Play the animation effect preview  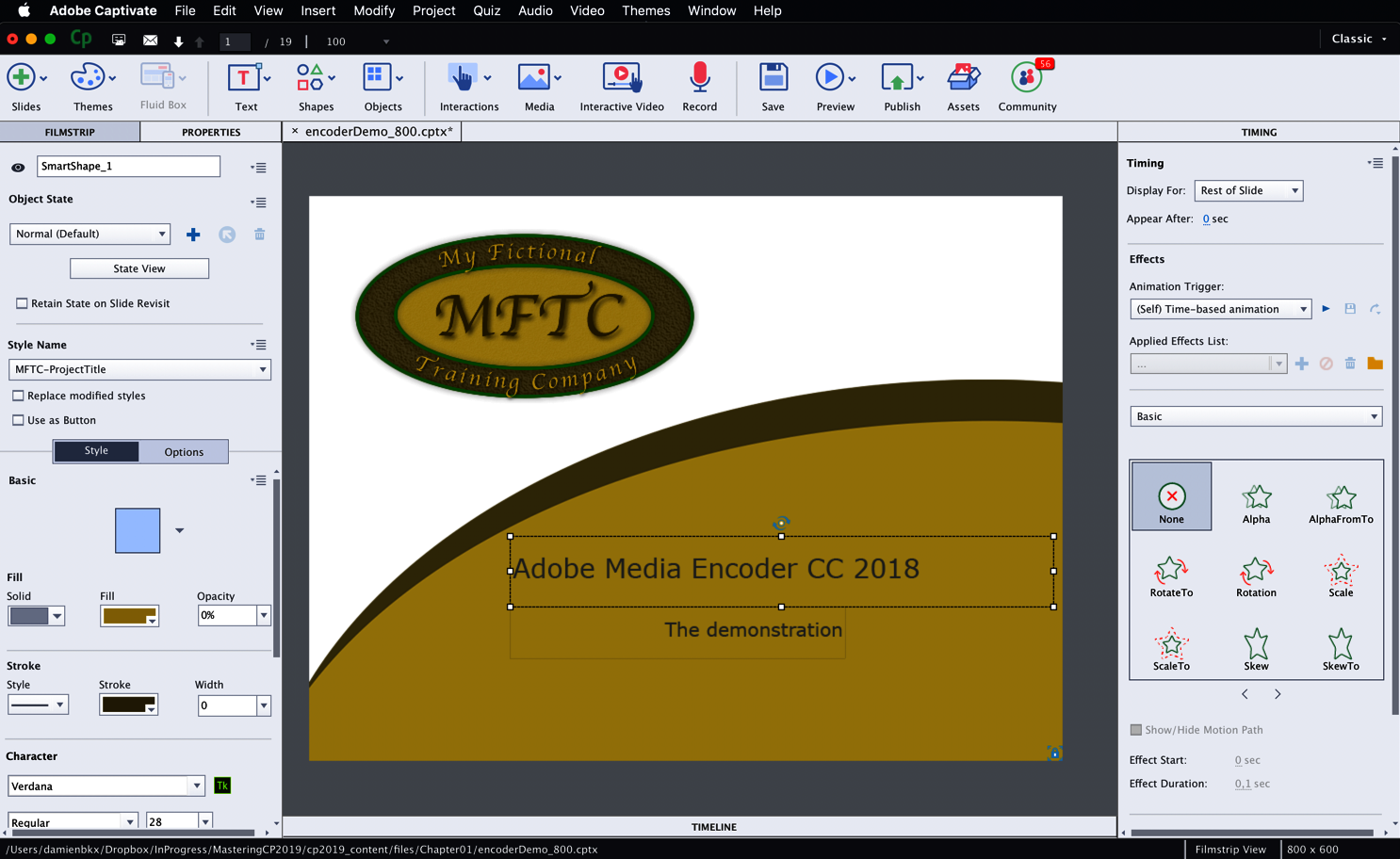coord(1326,309)
